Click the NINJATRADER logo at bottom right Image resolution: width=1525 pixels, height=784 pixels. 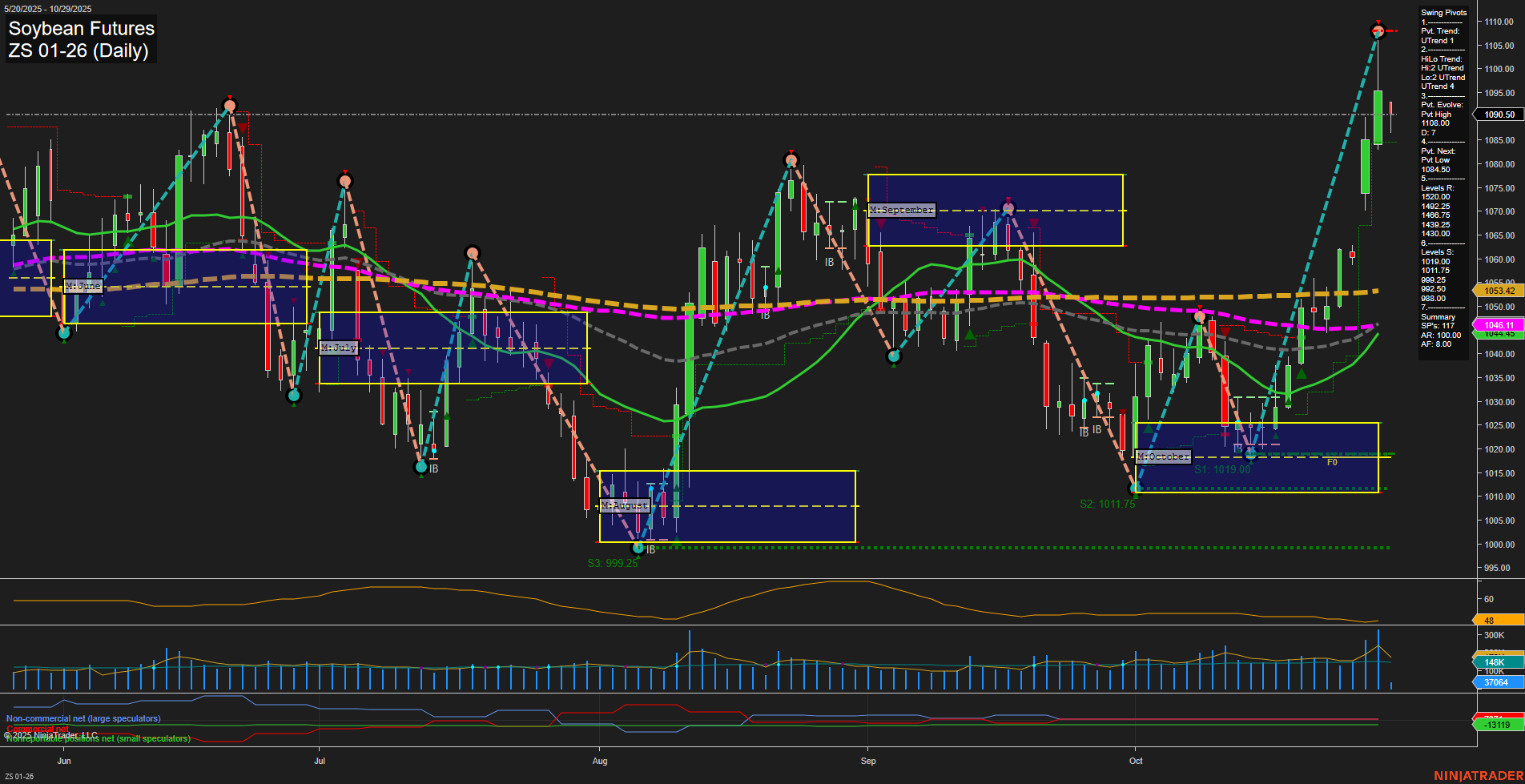pos(1479,776)
